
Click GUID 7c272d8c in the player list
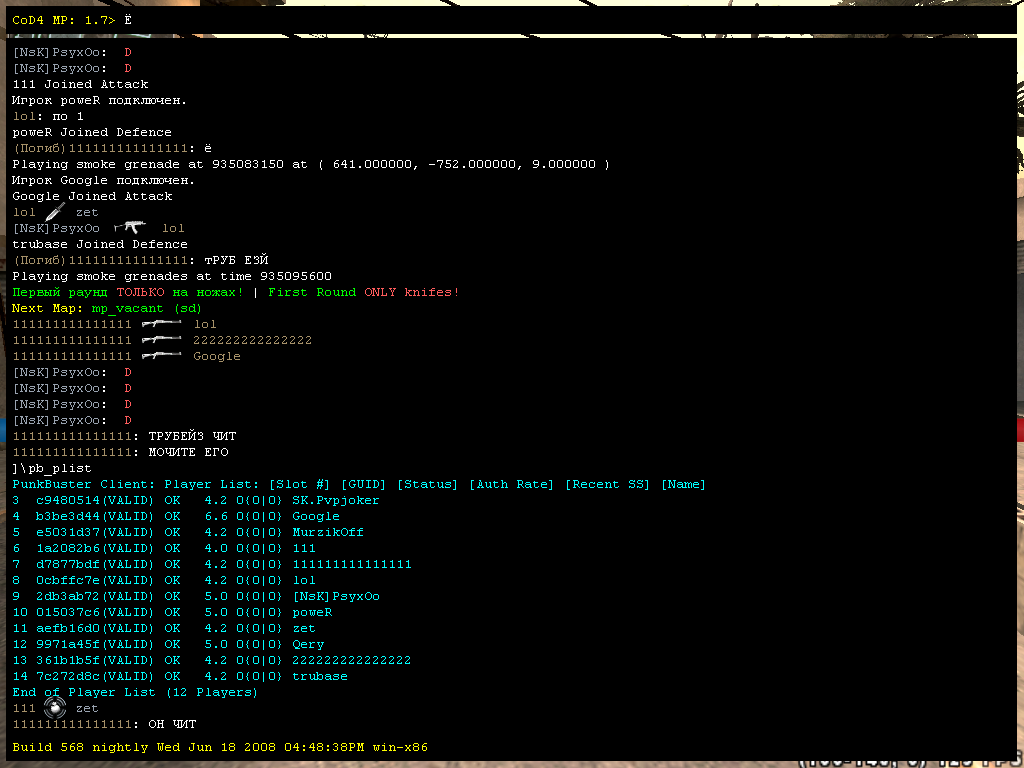coord(68,676)
